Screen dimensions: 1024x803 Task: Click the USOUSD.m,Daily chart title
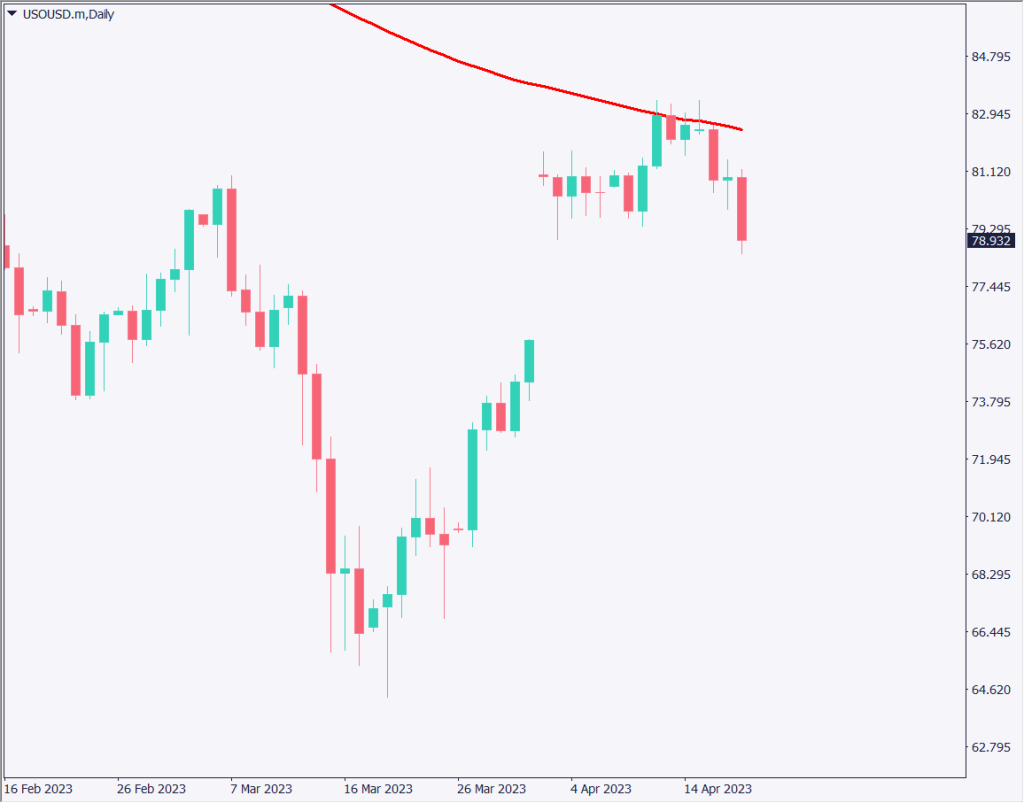(x=68, y=14)
